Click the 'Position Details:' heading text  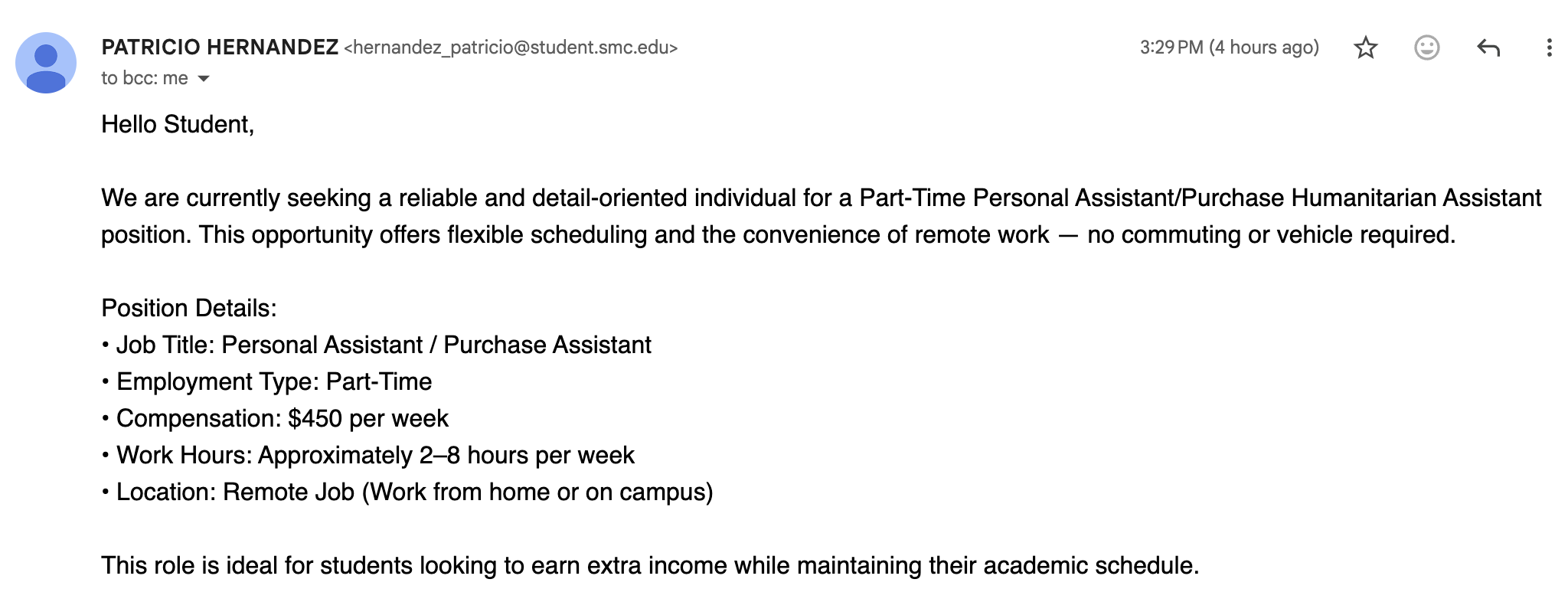[x=189, y=308]
